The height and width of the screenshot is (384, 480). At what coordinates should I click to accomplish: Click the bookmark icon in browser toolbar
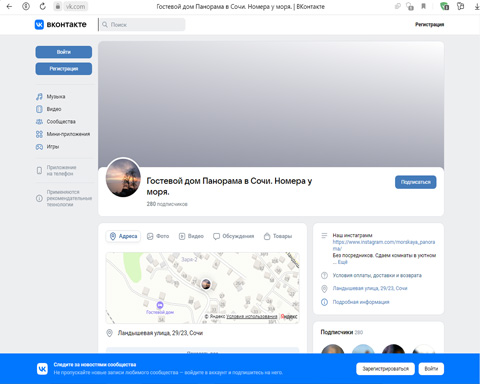(424, 6)
